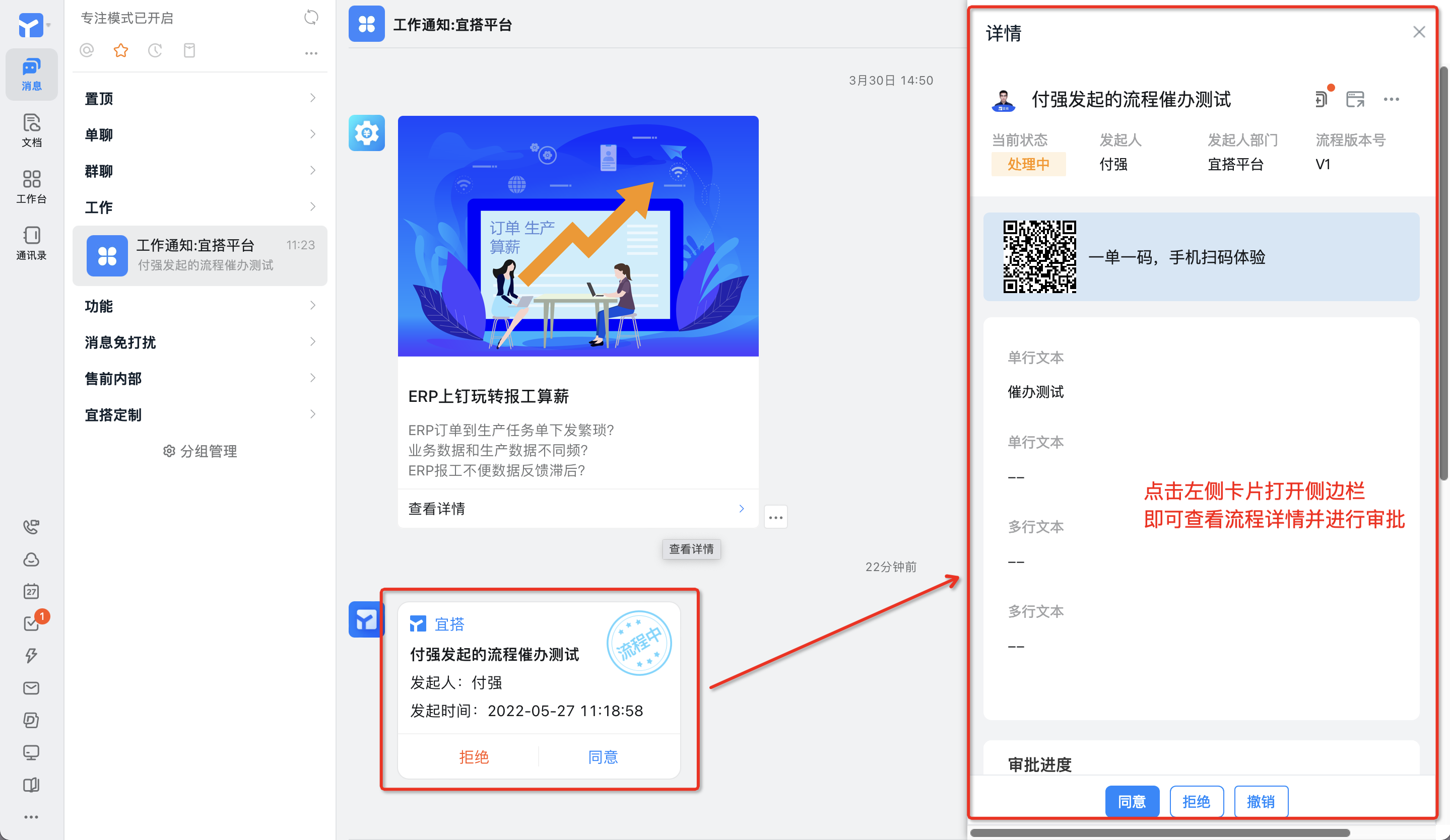
Task: Open the more (three dots) sidebar menu
Action: [31, 817]
